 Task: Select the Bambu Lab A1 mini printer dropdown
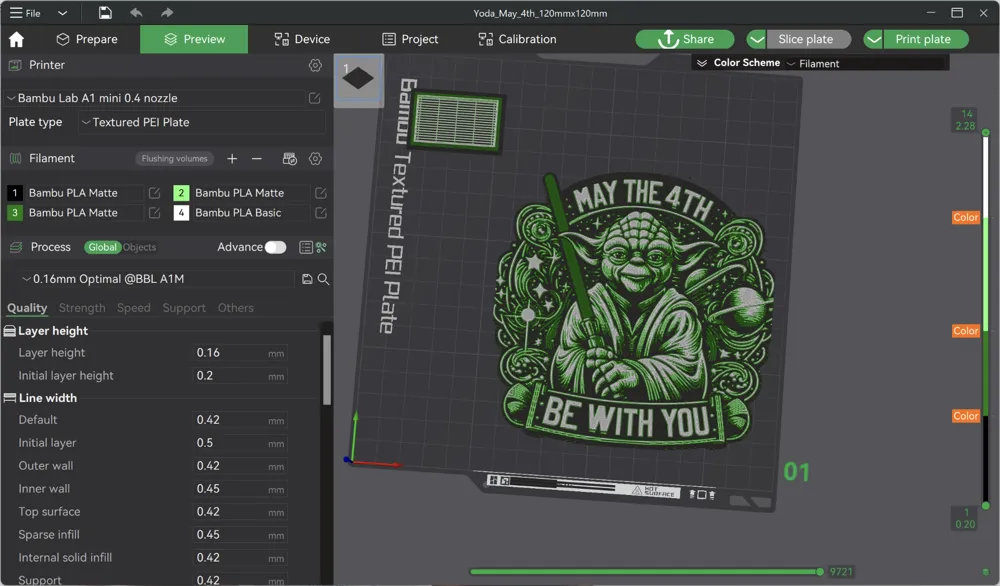tap(154, 98)
